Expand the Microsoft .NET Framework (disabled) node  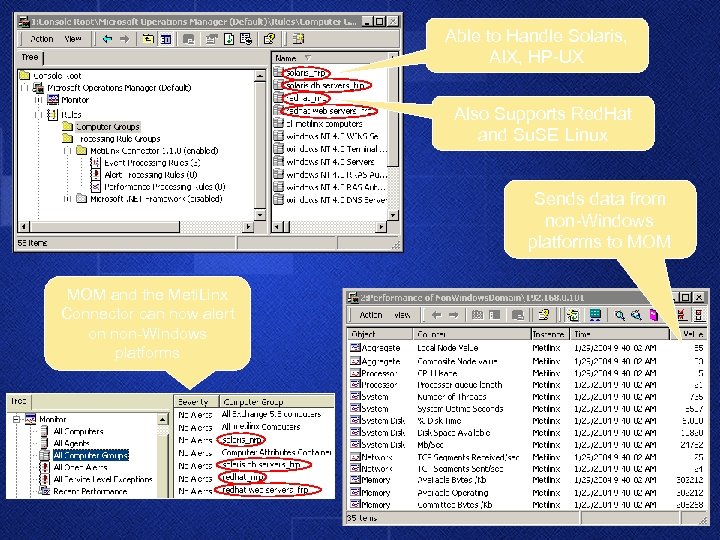[68, 199]
